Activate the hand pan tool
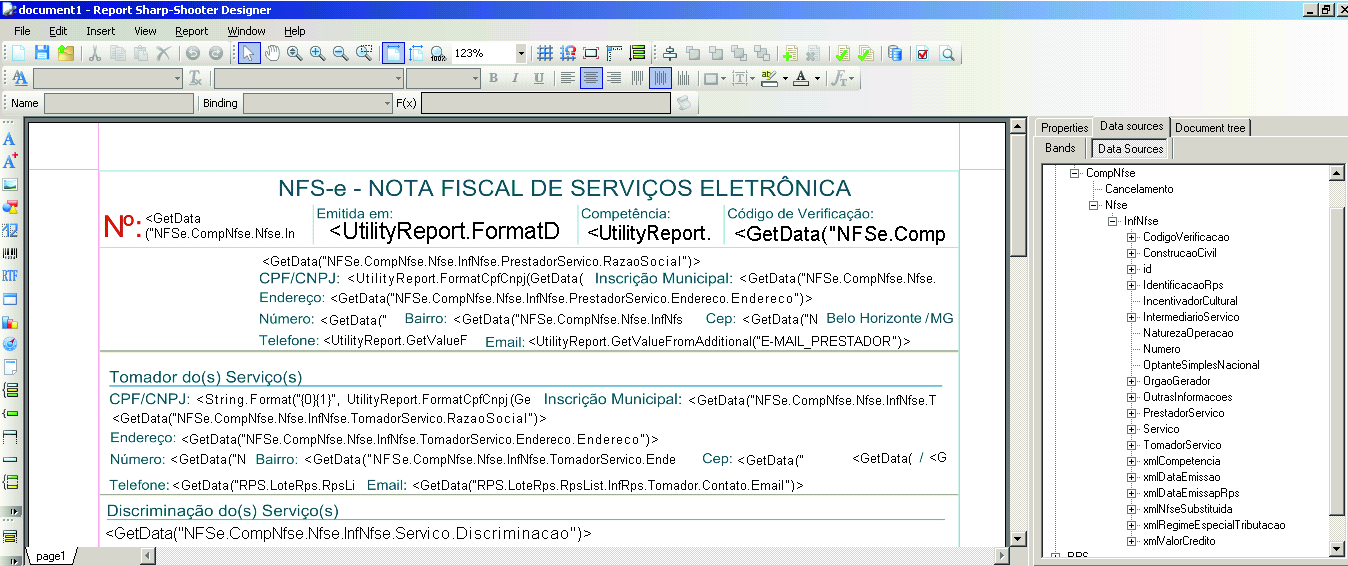The width and height of the screenshot is (1348, 566). [272, 53]
